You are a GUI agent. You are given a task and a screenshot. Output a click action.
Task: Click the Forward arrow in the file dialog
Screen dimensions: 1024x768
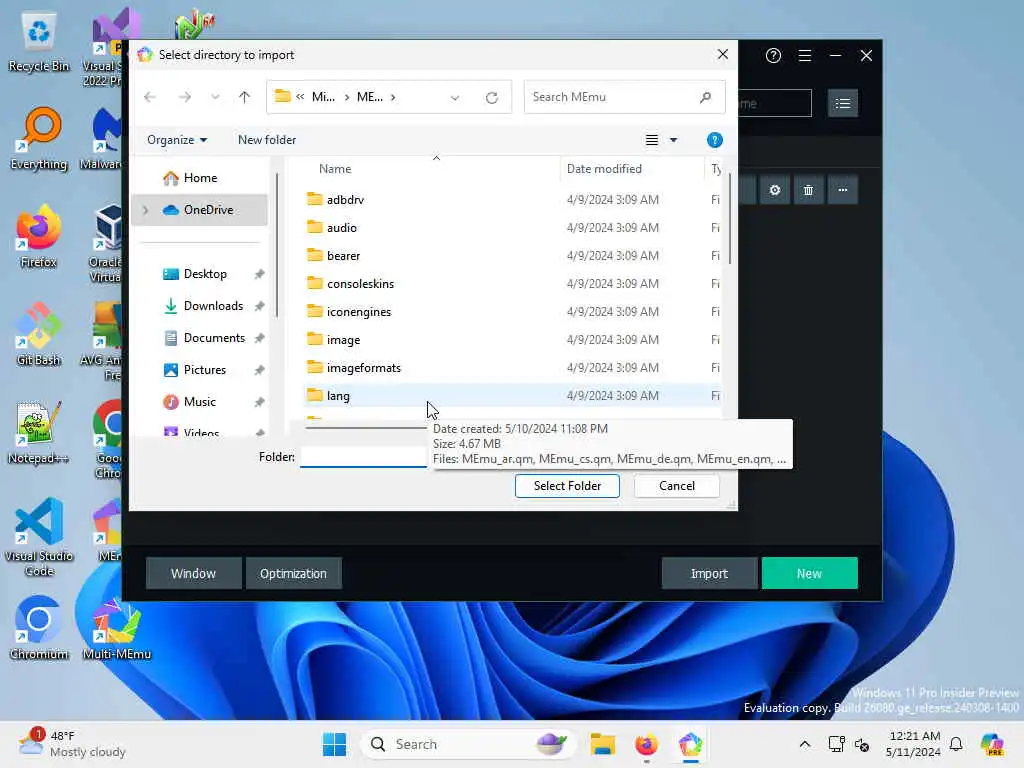point(185,97)
